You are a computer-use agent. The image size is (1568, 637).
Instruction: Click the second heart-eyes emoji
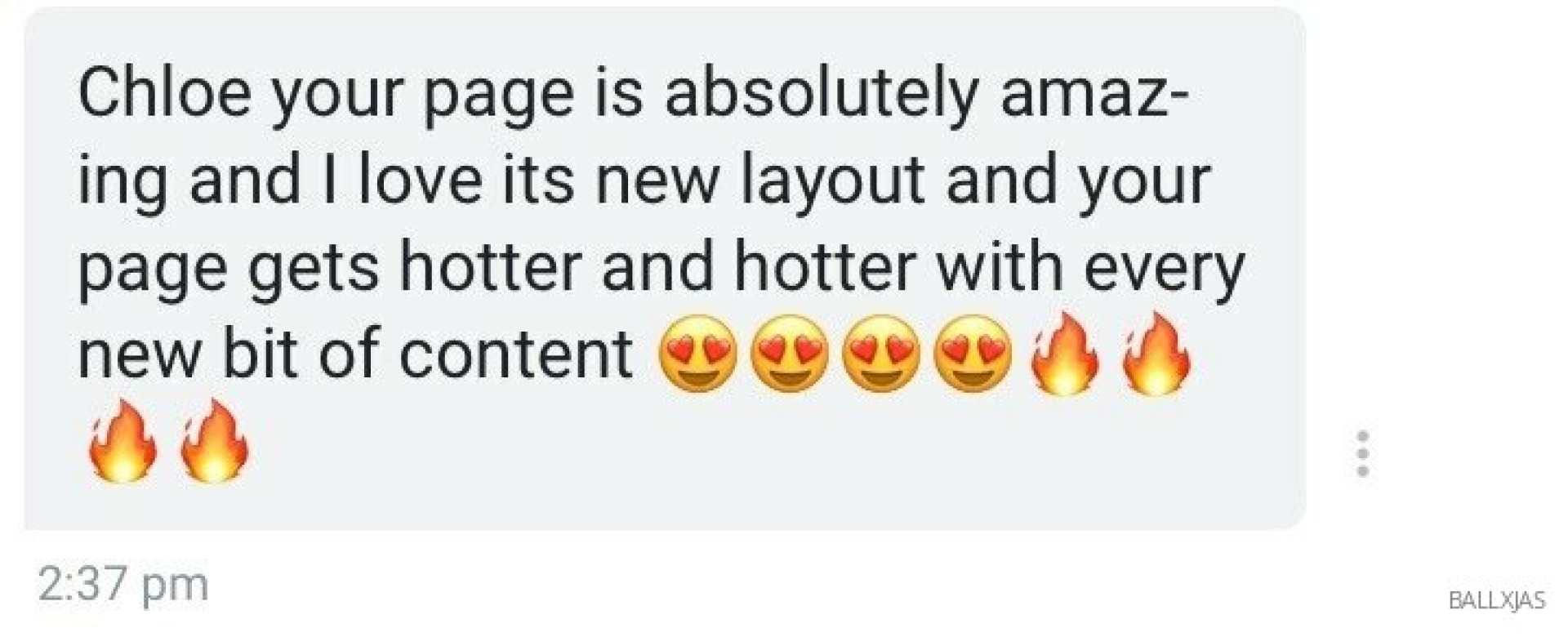coord(790,354)
